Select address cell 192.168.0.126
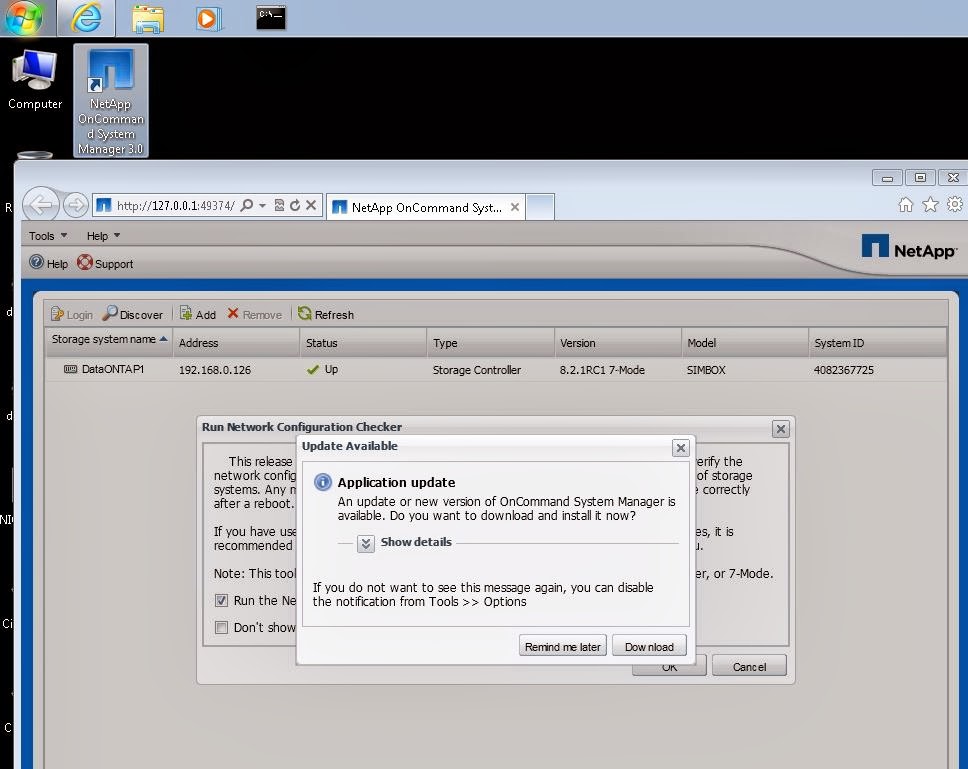 tap(215, 370)
